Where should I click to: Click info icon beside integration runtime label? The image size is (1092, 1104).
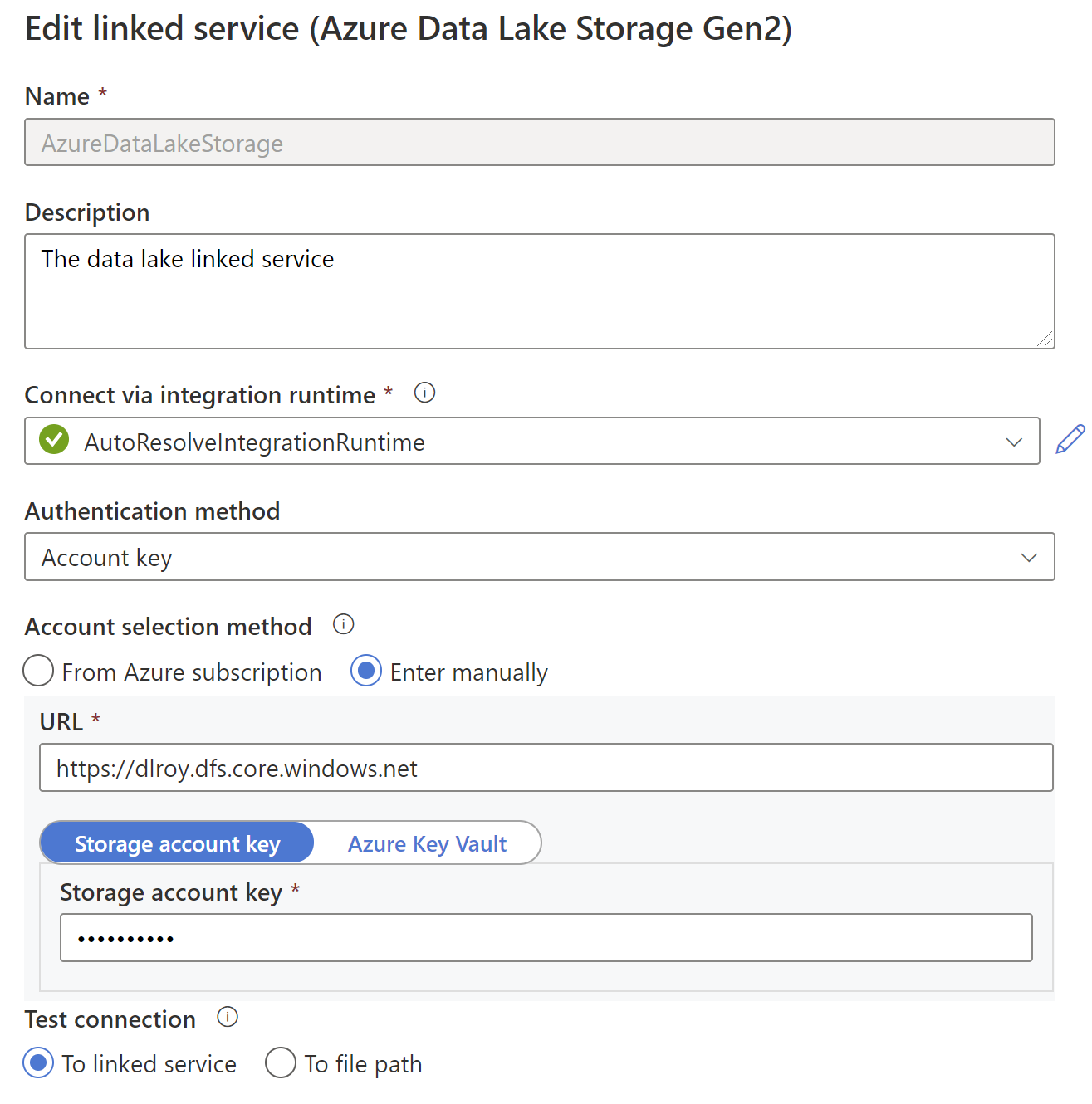pyautogui.click(x=424, y=393)
